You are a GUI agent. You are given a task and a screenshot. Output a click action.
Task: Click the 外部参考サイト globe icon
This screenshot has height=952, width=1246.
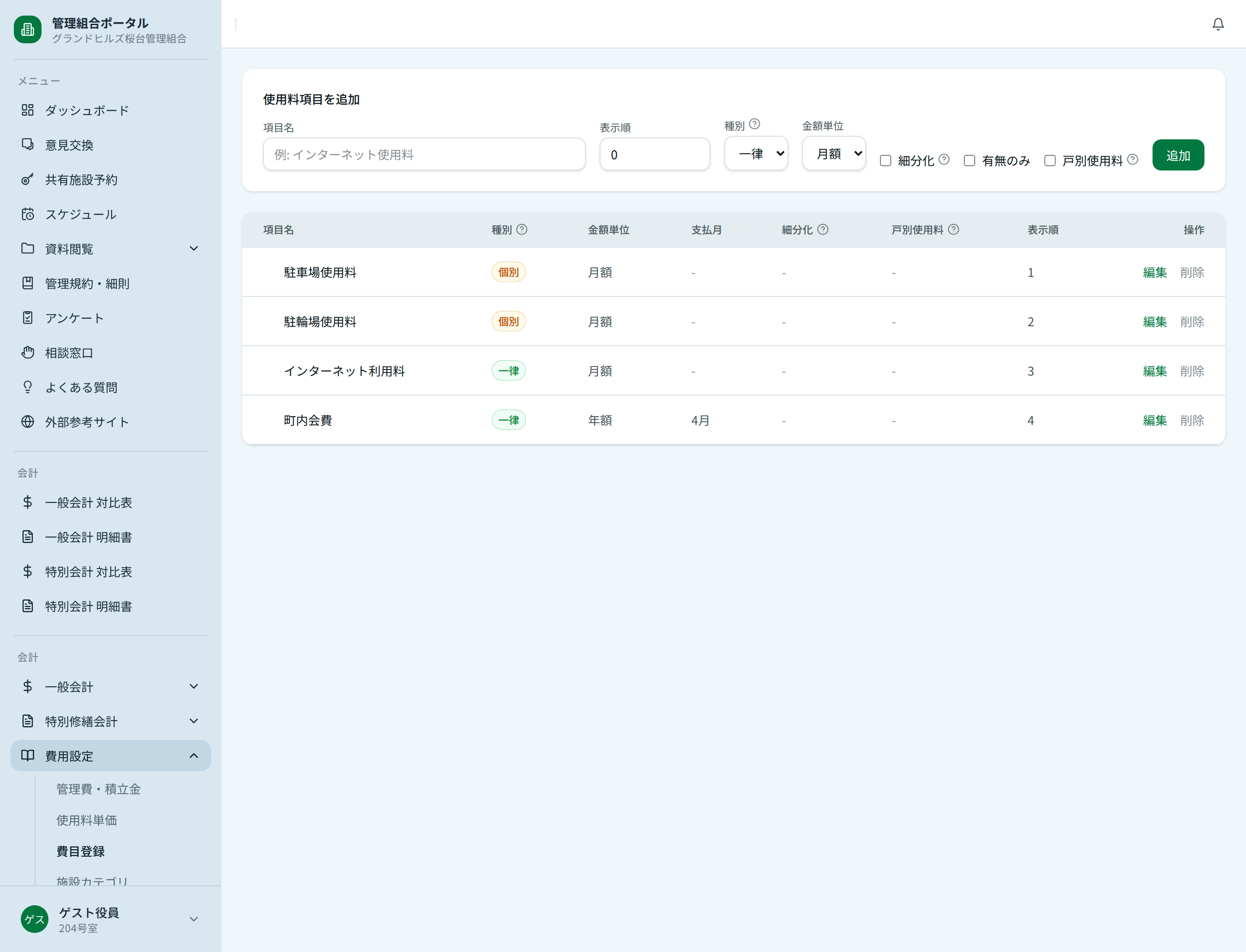28,421
